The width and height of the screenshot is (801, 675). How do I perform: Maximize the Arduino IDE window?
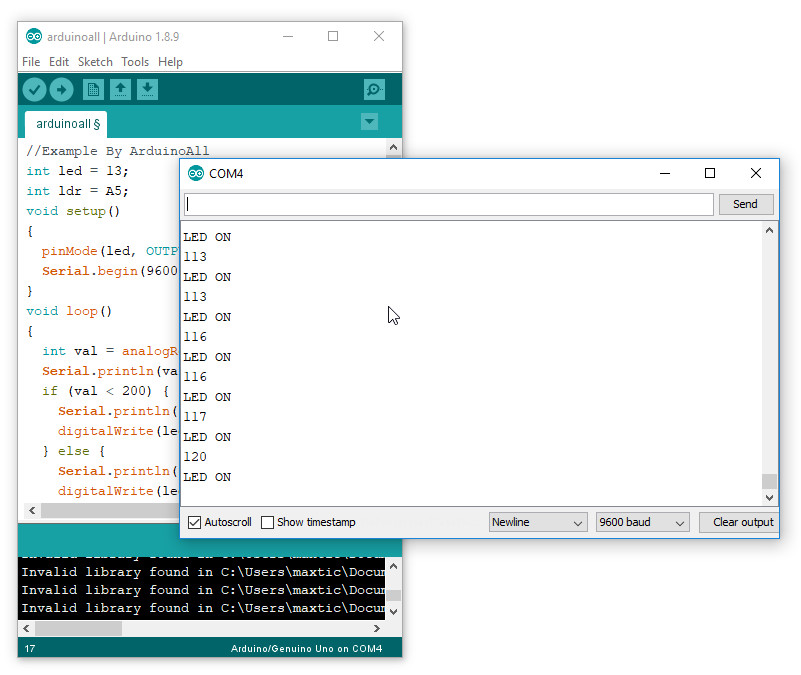333,36
